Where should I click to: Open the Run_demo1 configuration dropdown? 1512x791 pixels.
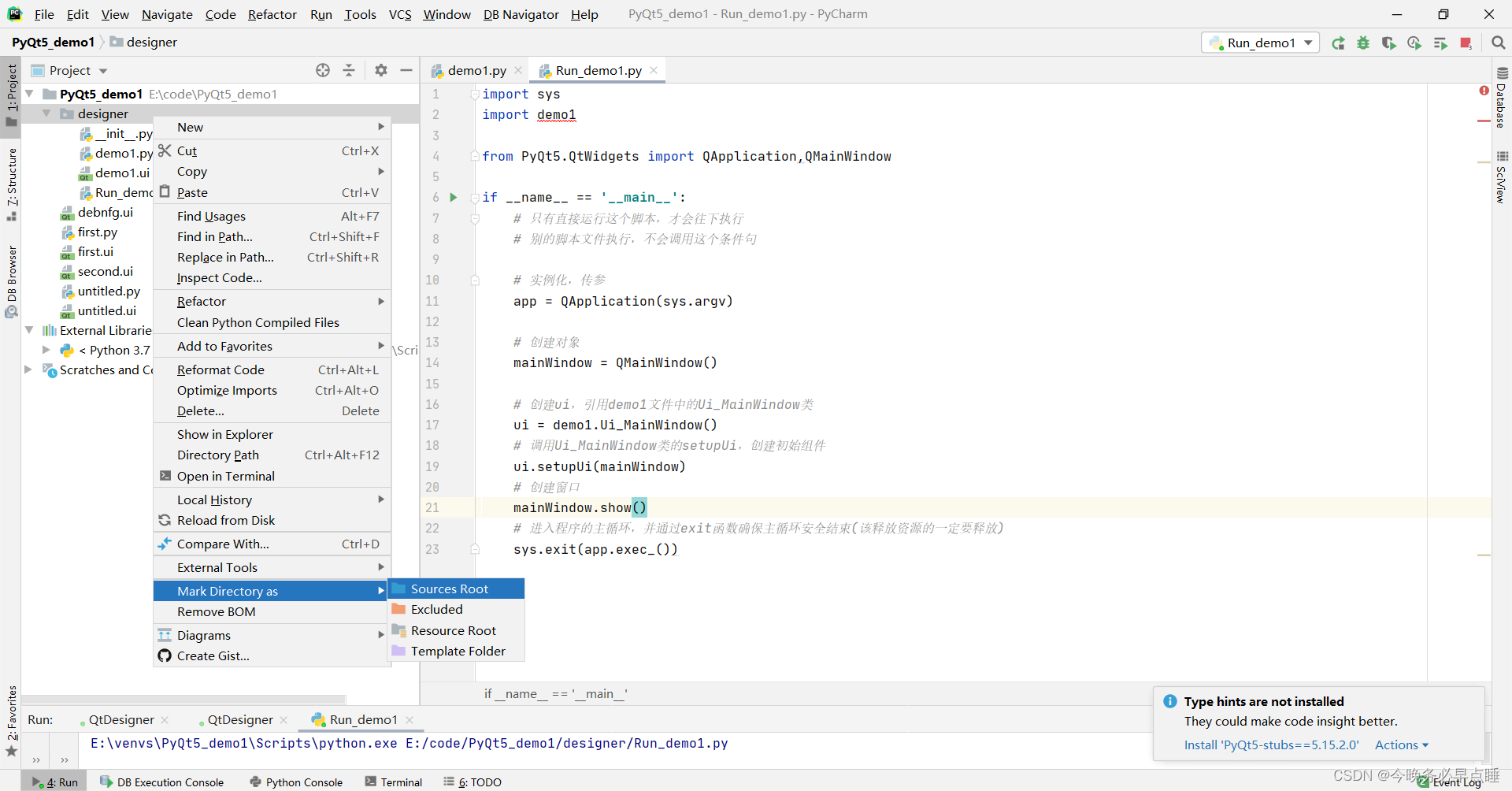(x=1261, y=43)
